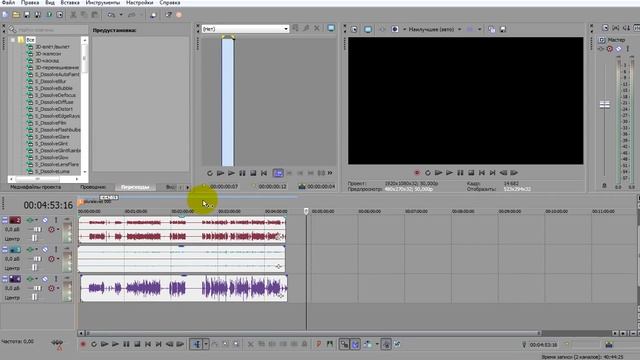Jump to project end under preview

pyautogui.click(x=493, y=173)
